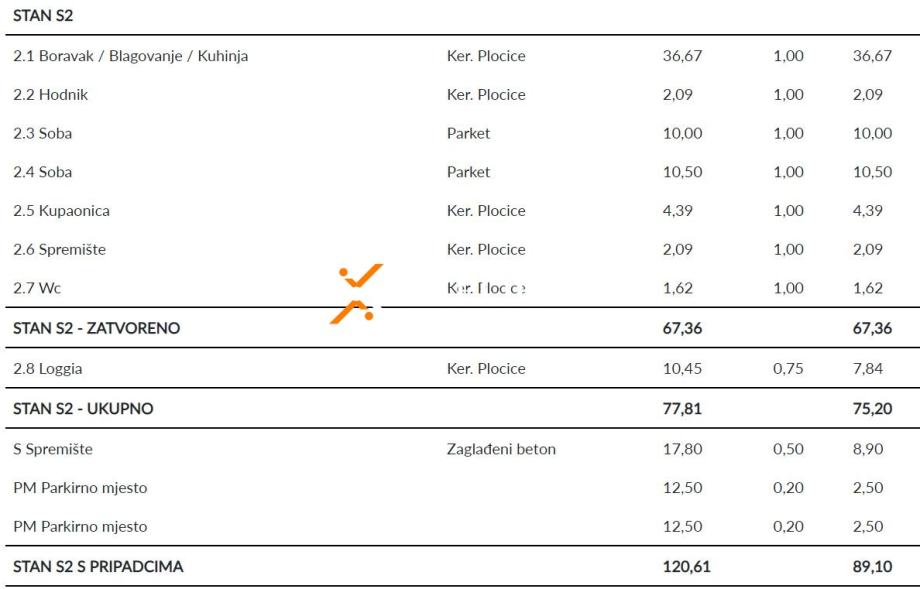This screenshot has height=589, width=920.
Task: Click the "STAN S2 - ZATVORENO" subtotal label
Action: 96,328
